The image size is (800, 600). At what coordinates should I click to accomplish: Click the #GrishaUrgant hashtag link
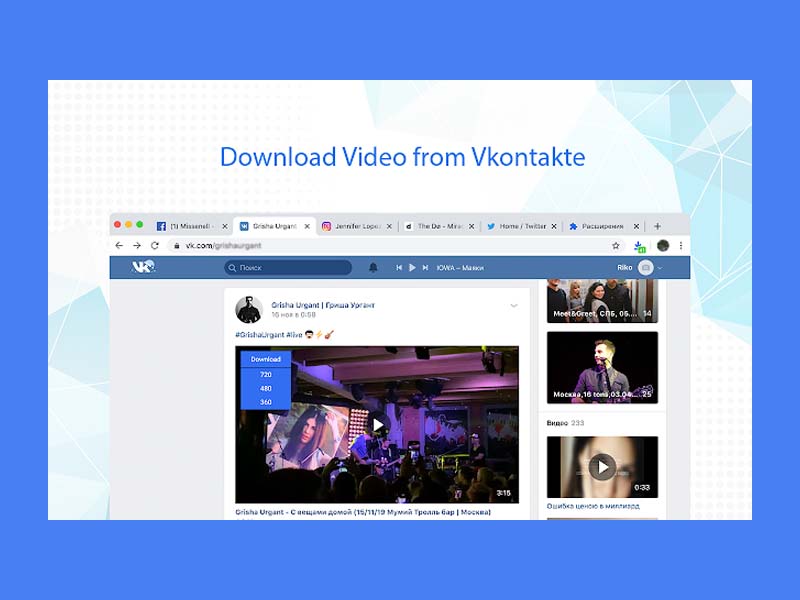[258, 334]
